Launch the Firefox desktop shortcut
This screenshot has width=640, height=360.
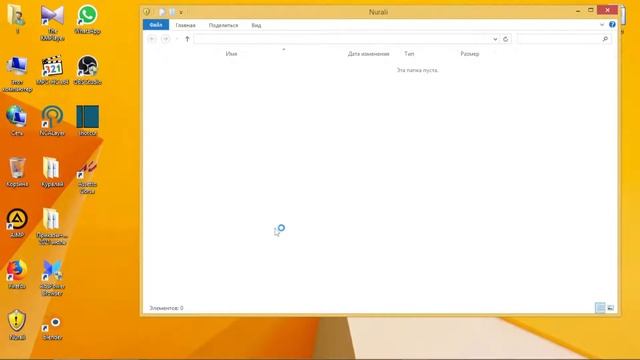(17, 274)
